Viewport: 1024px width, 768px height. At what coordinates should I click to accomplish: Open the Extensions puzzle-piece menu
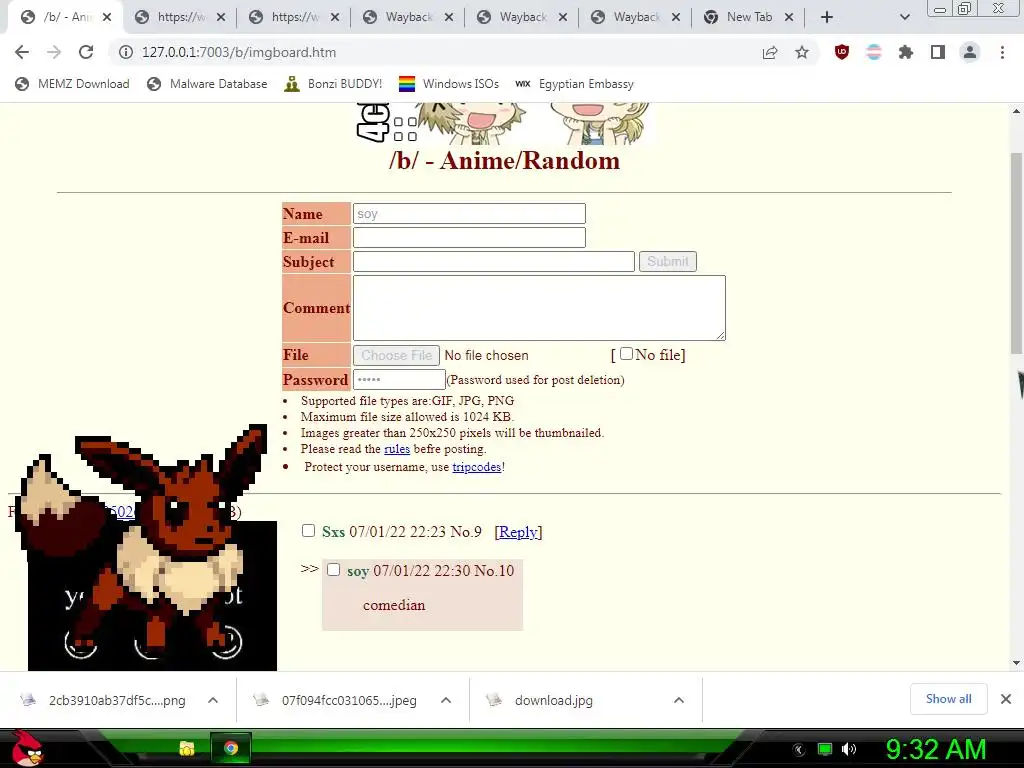(x=905, y=52)
